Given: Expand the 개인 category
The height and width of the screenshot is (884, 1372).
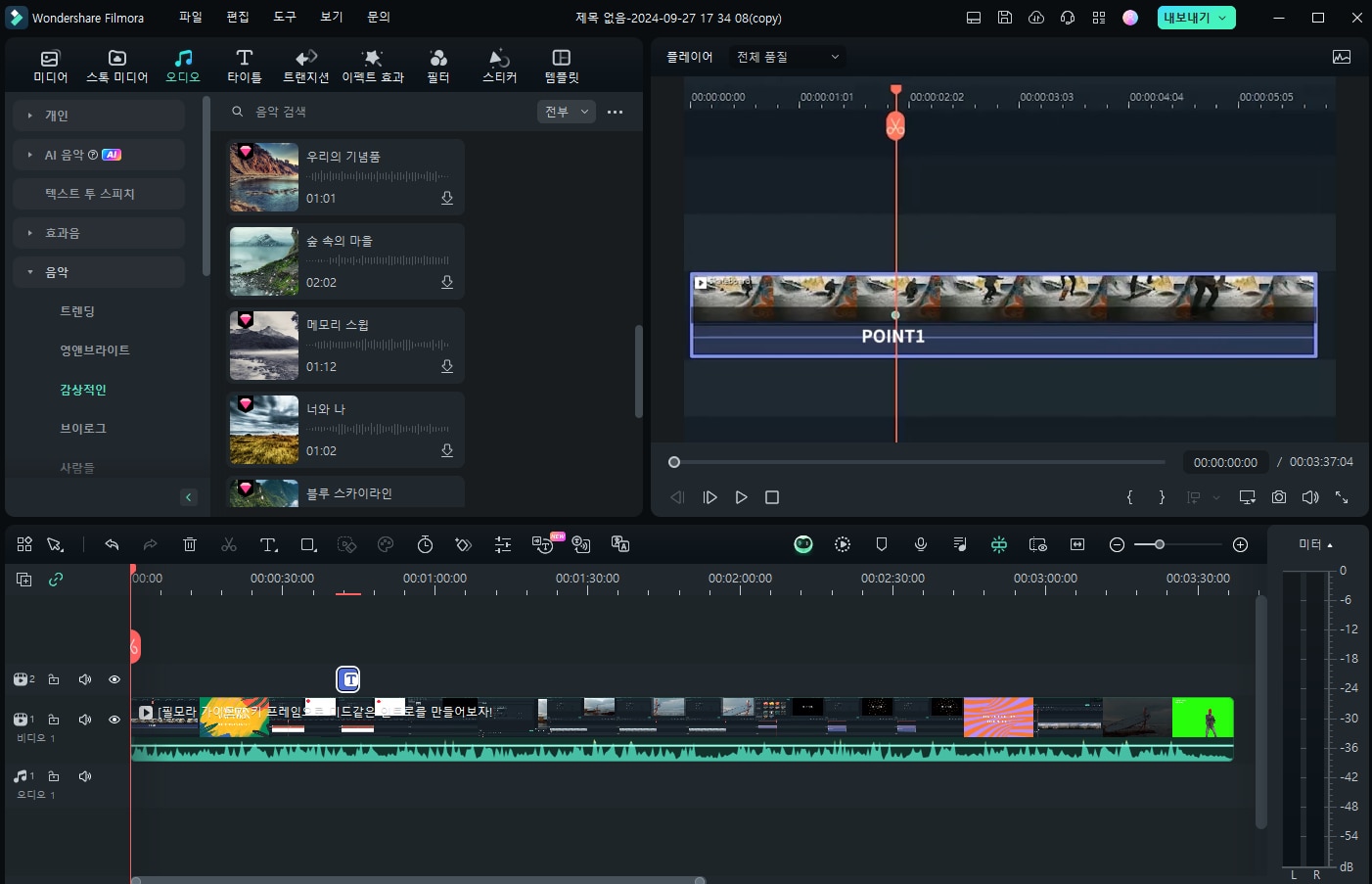Looking at the screenshot, I should [99, 116].
